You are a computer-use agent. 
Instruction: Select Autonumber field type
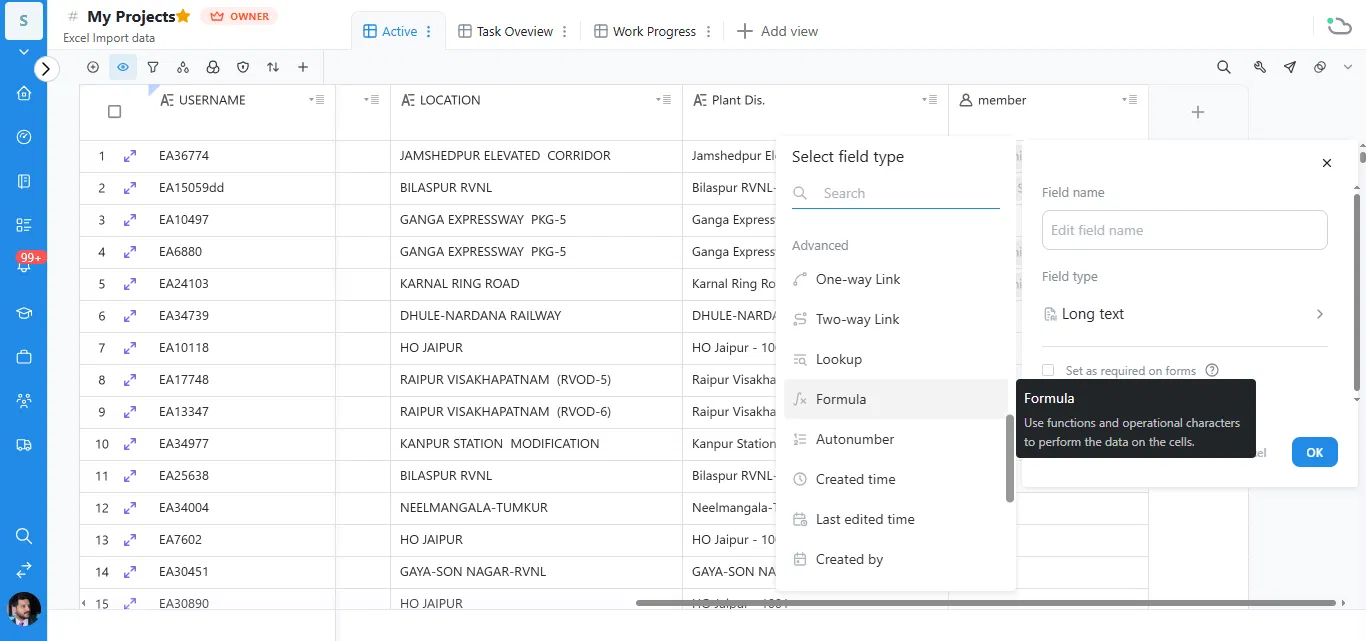pos(895,439)
